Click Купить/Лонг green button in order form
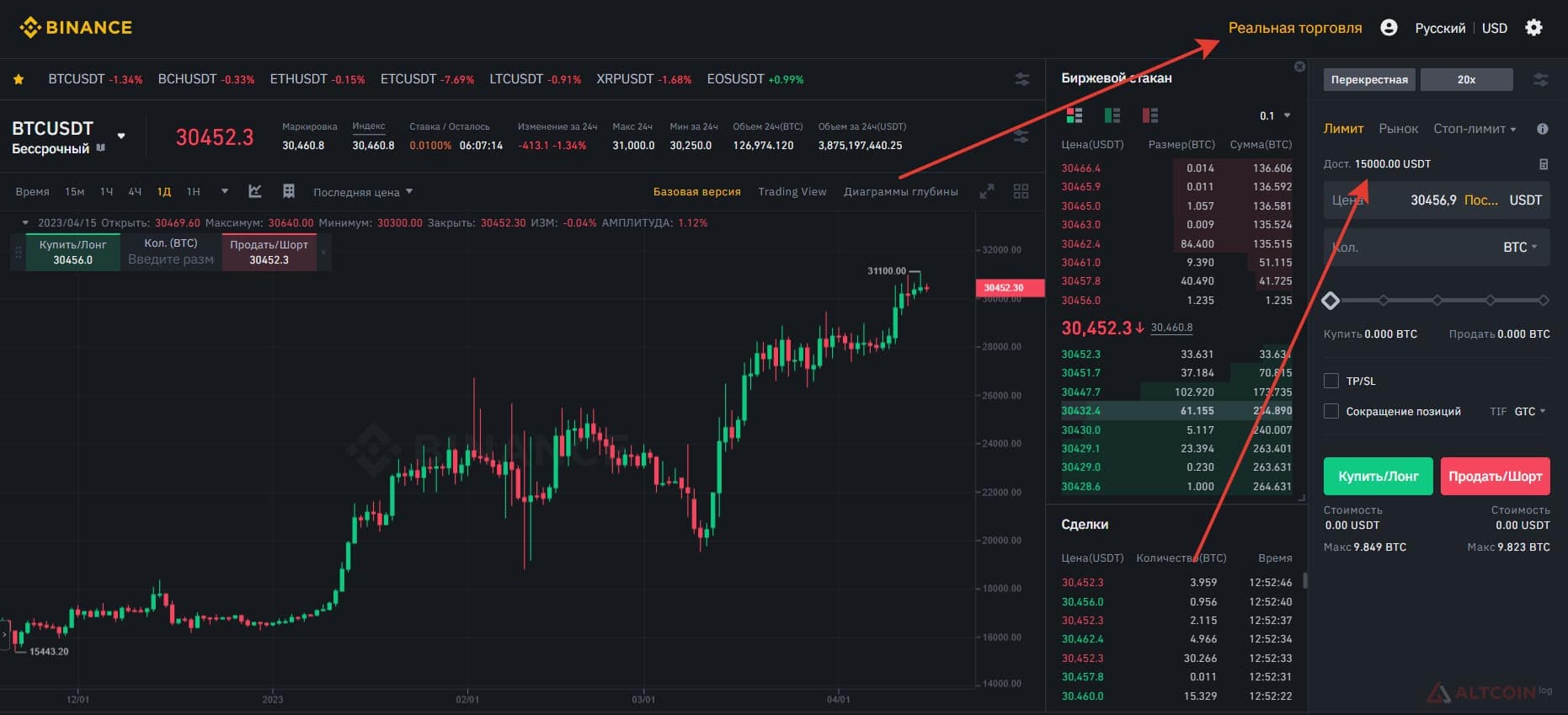1568x715 pixels. pyautogui.click(x=1379, y=476)
